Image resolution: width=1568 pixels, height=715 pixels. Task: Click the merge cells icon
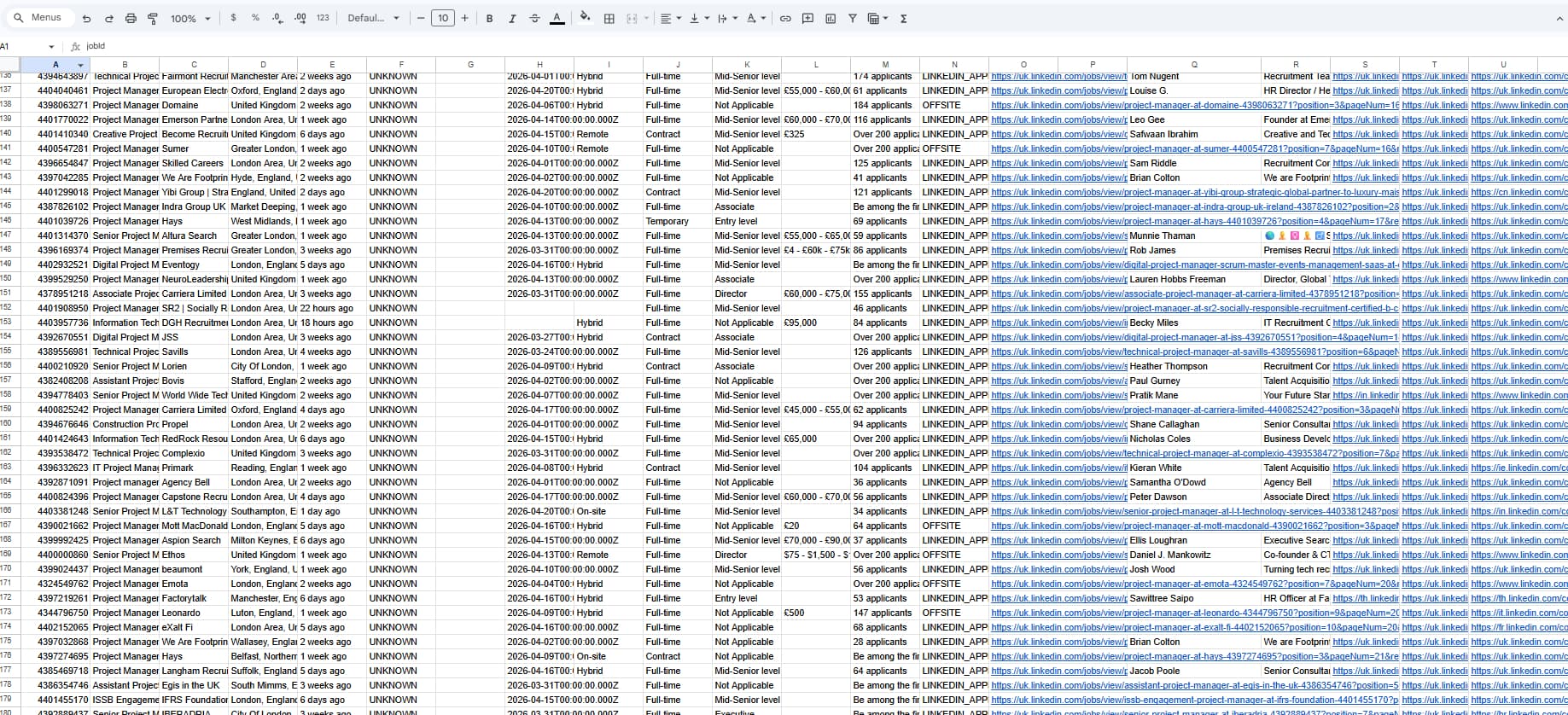(x=632, y=18)
